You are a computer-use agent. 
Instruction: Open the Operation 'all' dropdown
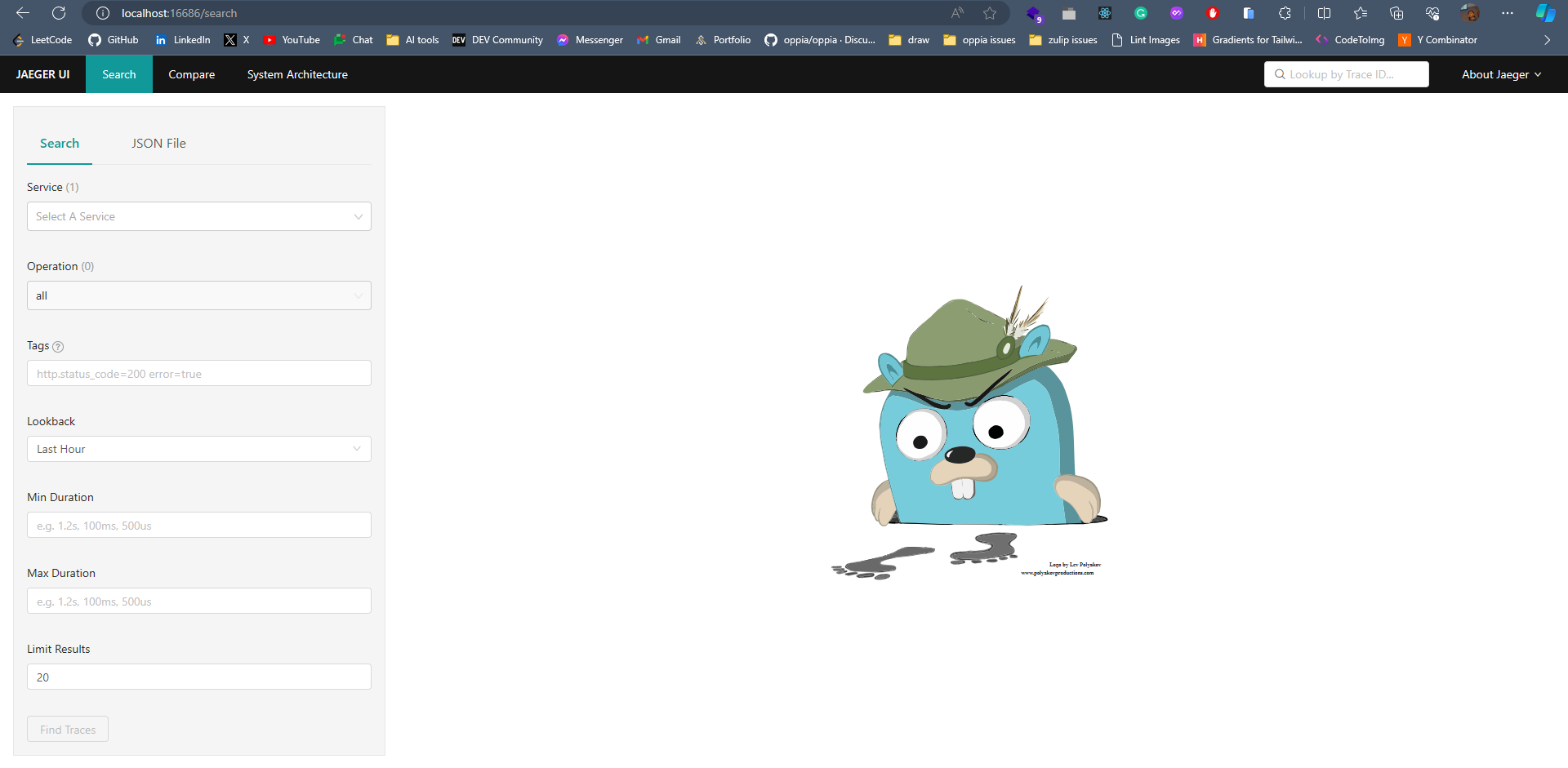pyautogui.click(x=199, y=295)
